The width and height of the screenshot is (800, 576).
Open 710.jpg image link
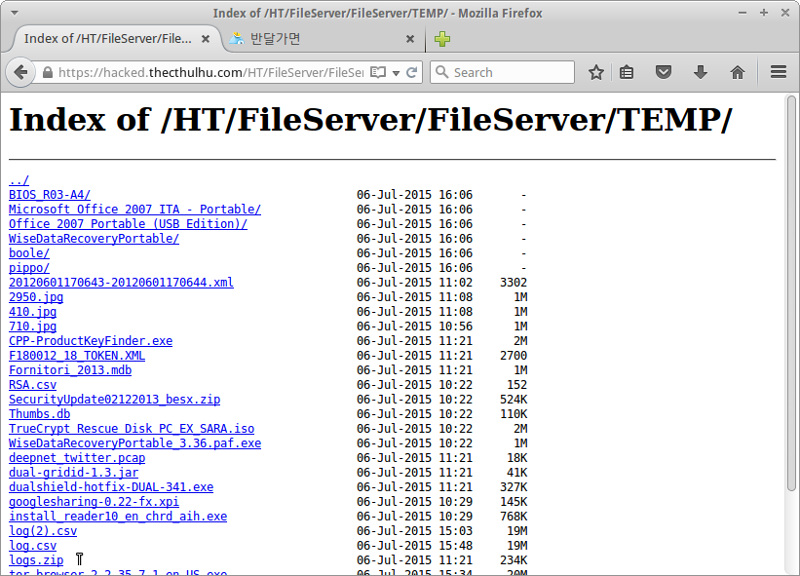pyautogui.click(x=33, y=326)
